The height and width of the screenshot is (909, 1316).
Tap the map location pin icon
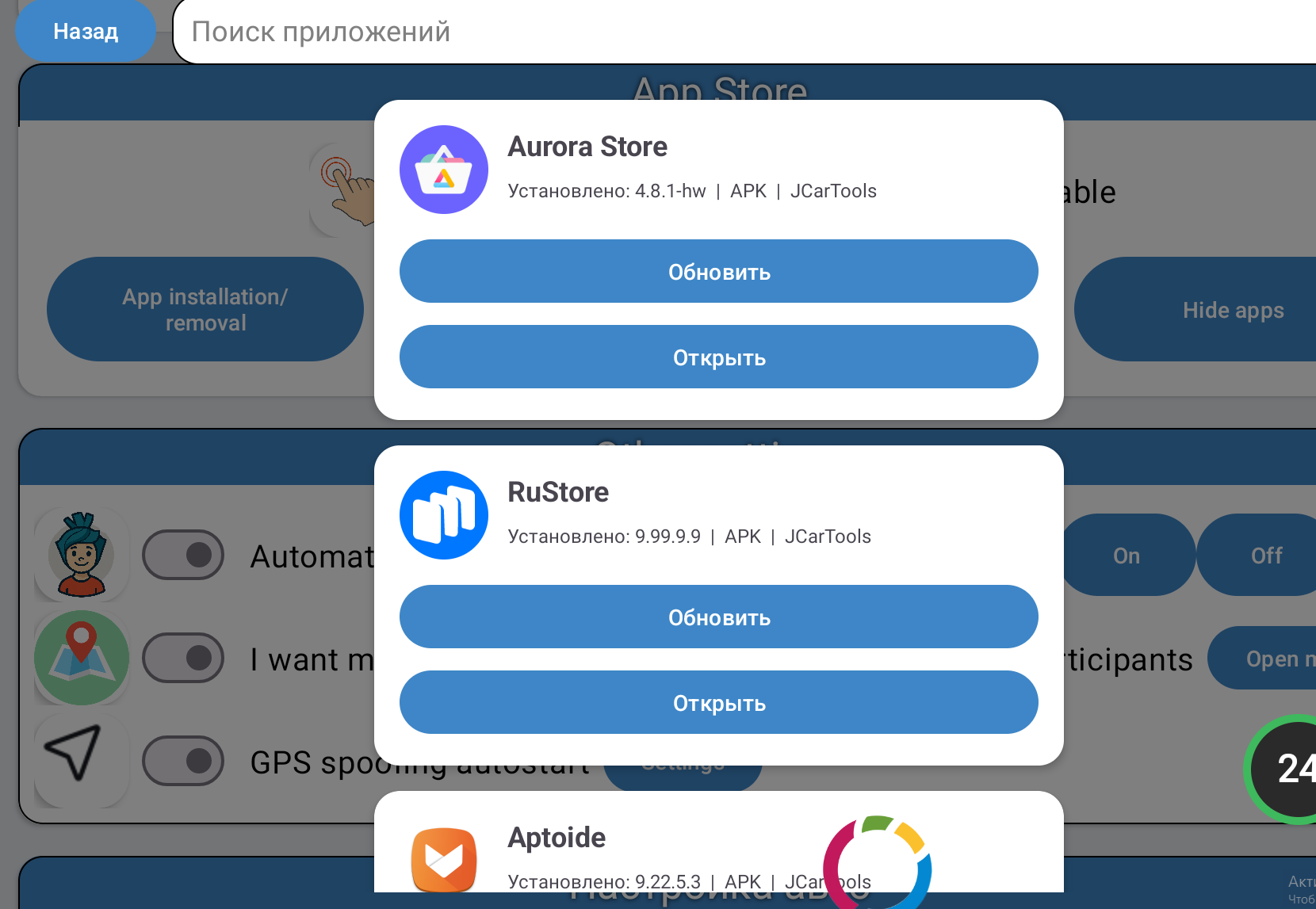coord(81,658)
